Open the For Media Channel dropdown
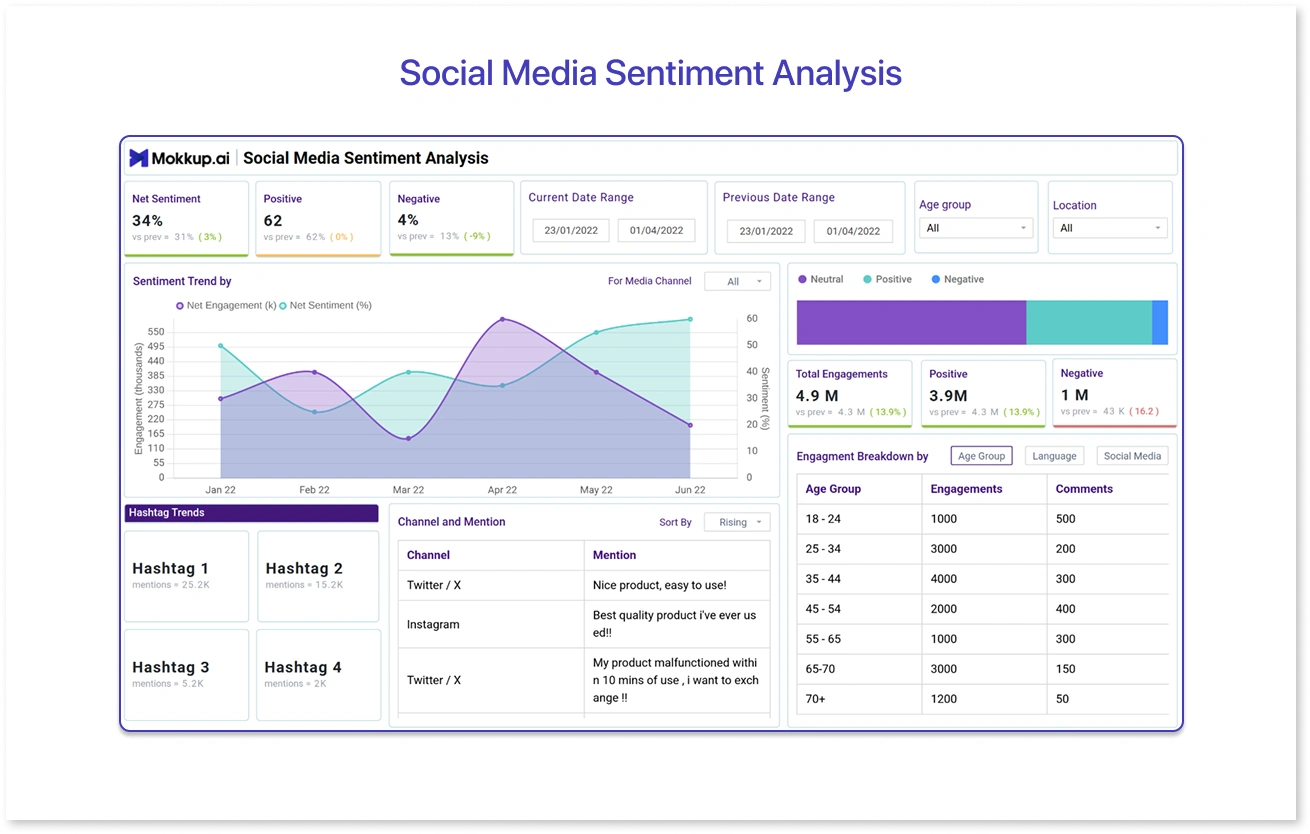 738,282
